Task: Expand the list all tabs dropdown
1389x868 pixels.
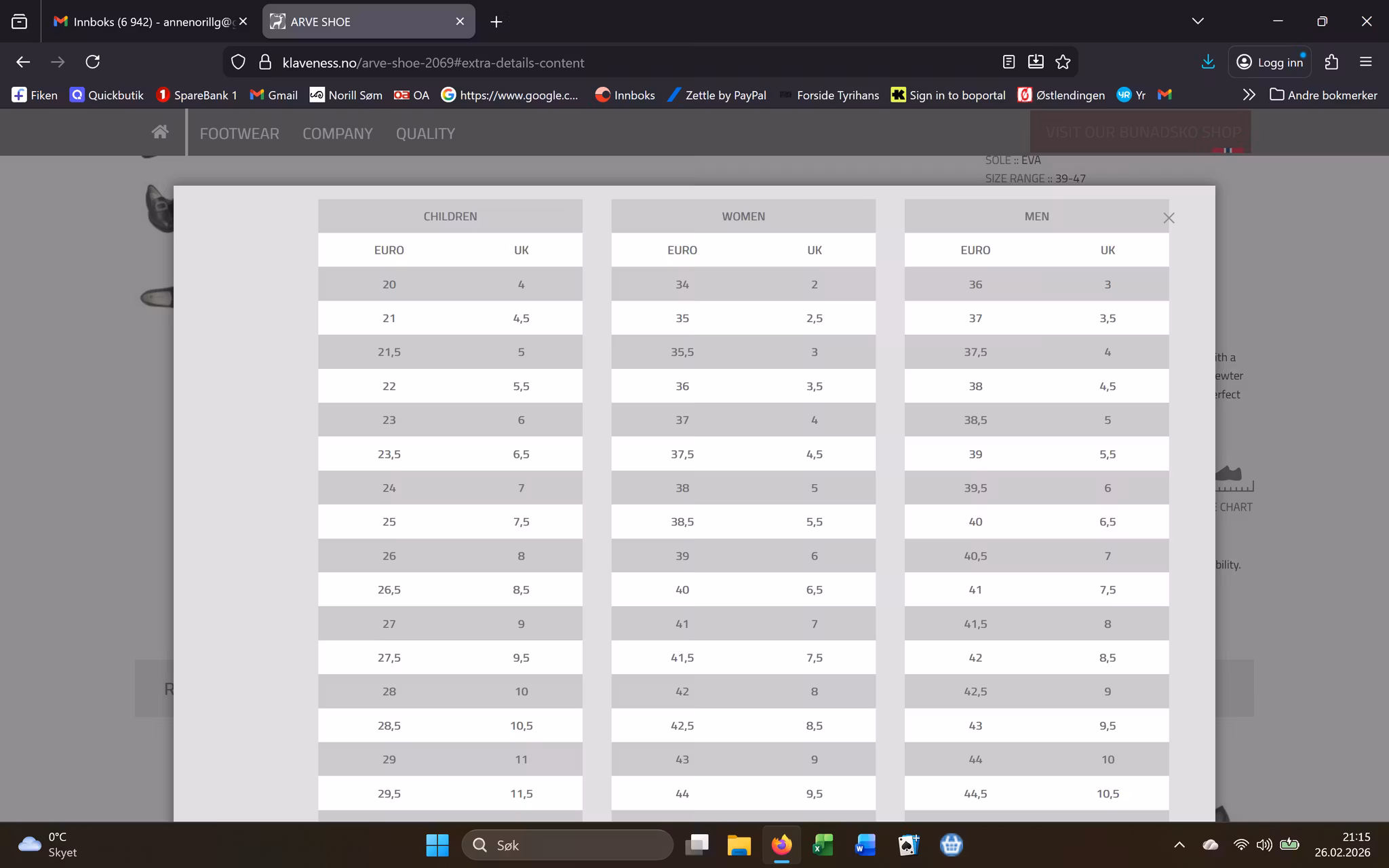Action: (1198, 21)
